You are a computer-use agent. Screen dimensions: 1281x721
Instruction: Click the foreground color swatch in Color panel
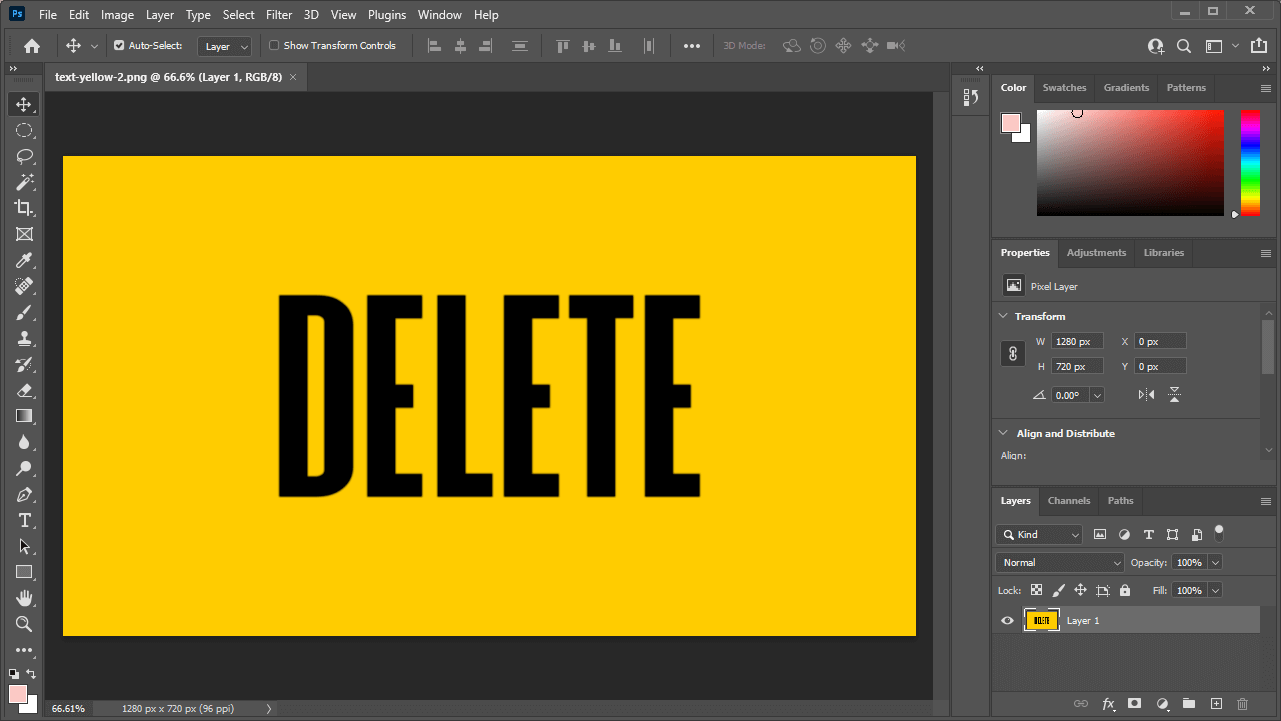(x=1011, y=123)
